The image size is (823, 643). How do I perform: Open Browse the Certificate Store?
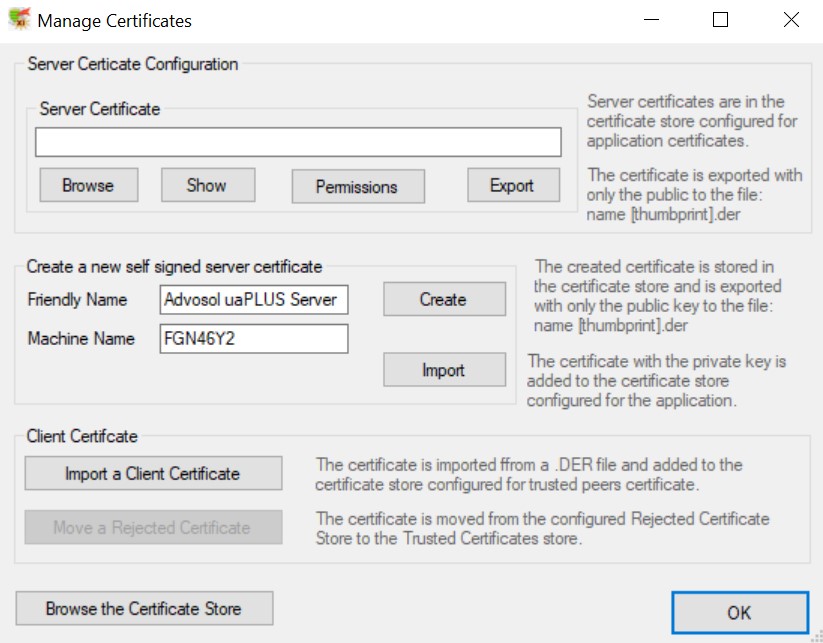(x=144, y=608)
